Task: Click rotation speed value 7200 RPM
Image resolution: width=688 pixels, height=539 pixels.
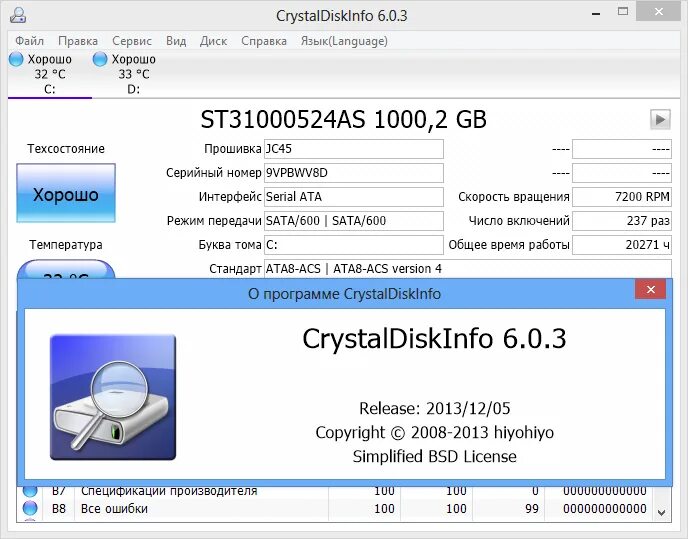Action: click(622, 197)
